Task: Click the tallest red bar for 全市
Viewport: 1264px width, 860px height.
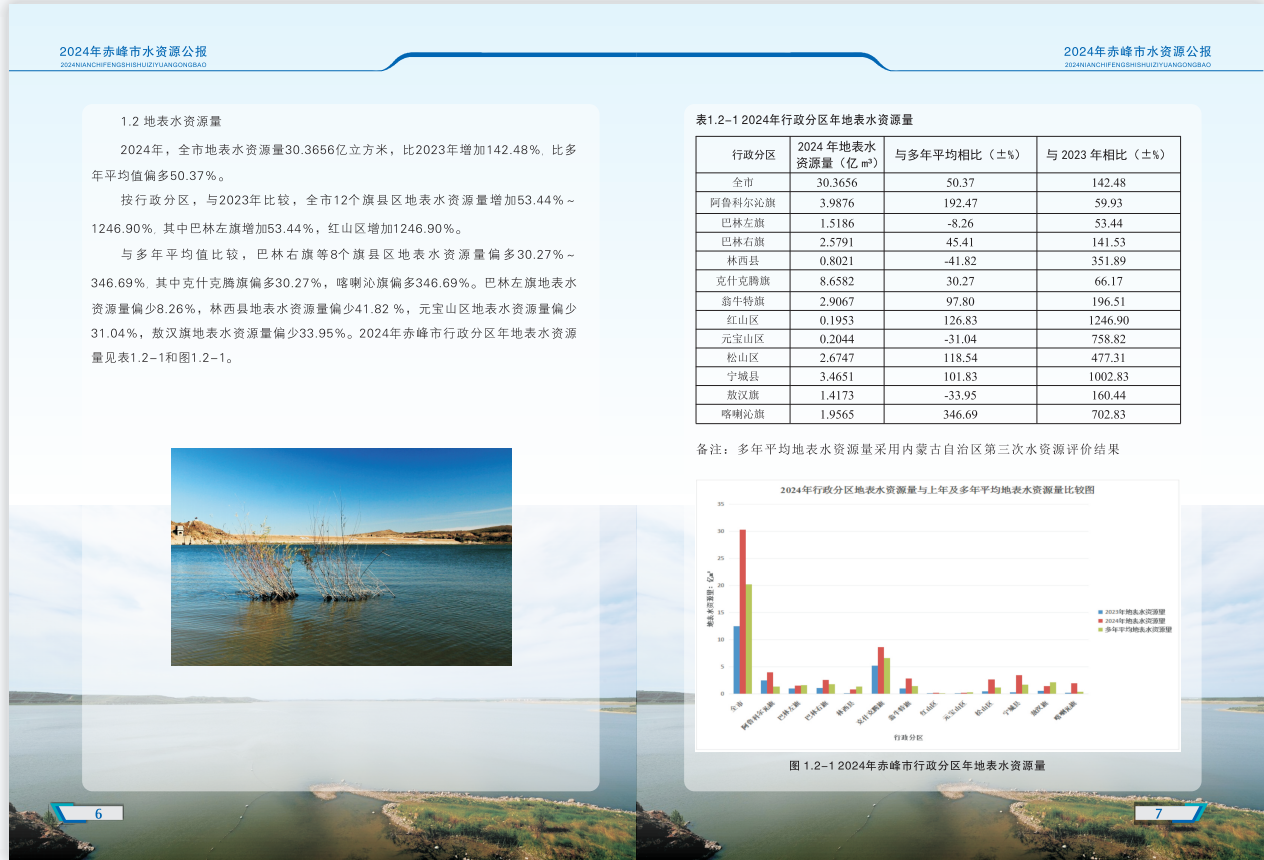Action: [742, 611]
